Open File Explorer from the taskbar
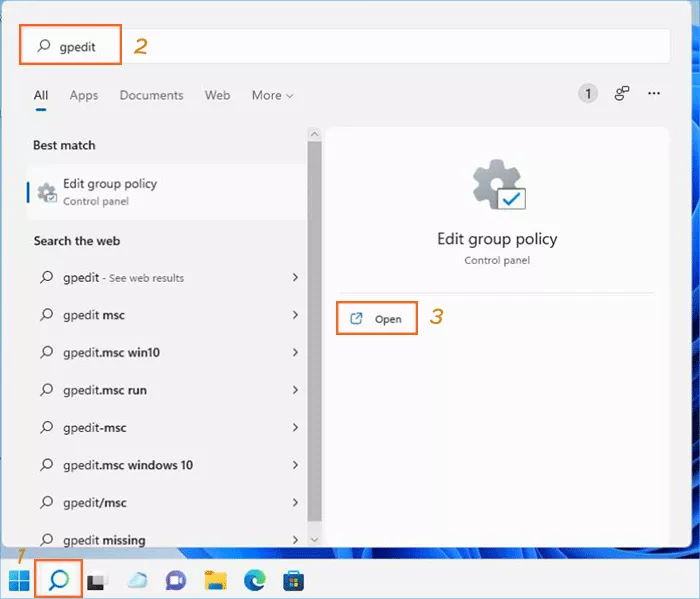700x599 pixels. (216, 580)
